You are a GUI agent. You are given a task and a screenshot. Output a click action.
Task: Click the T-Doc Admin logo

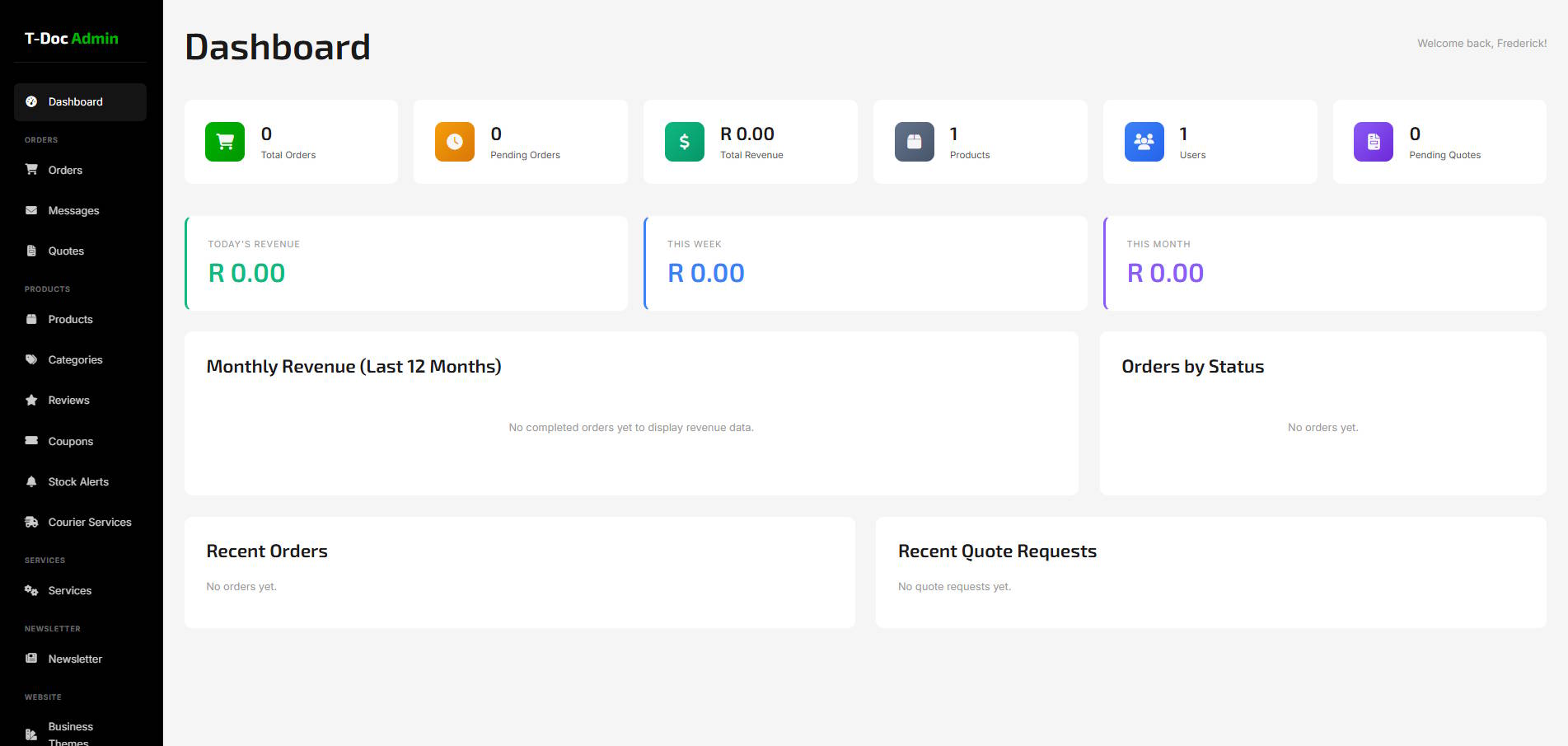72,39
